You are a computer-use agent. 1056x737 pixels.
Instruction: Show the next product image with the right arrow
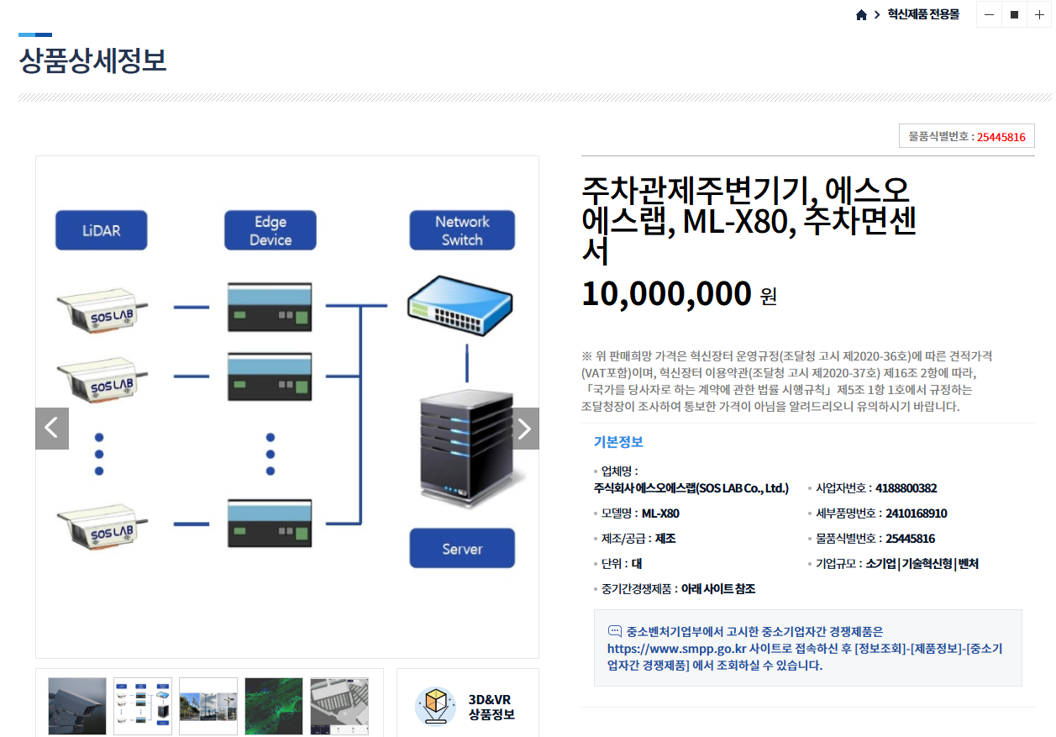[x=523, y=427]
